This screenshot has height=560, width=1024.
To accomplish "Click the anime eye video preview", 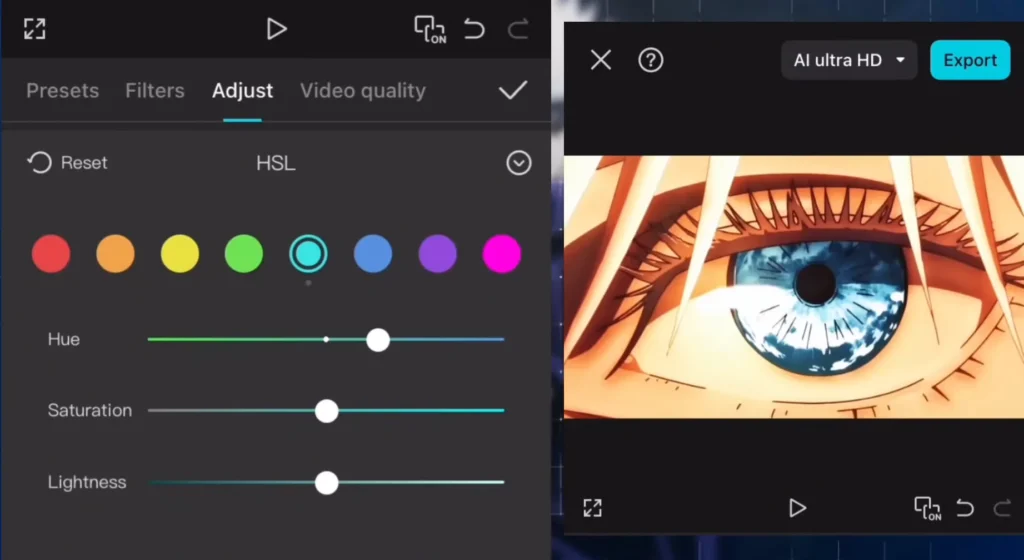I will (793, 287).
